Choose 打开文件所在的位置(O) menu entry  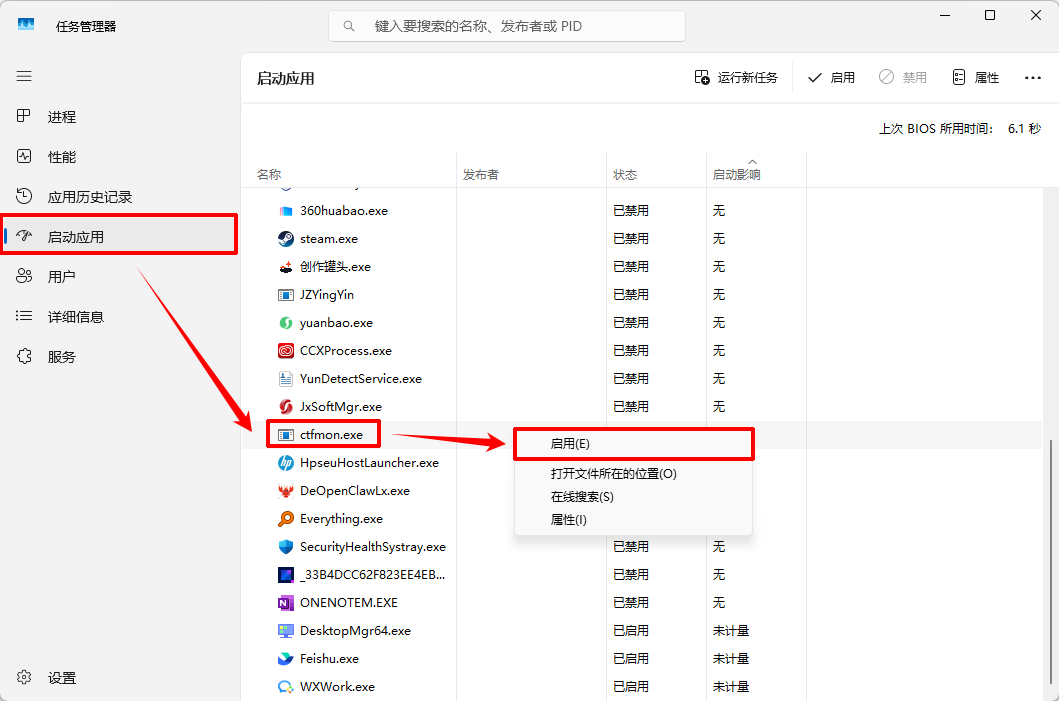pyautogui.click(x=634, y=473)
